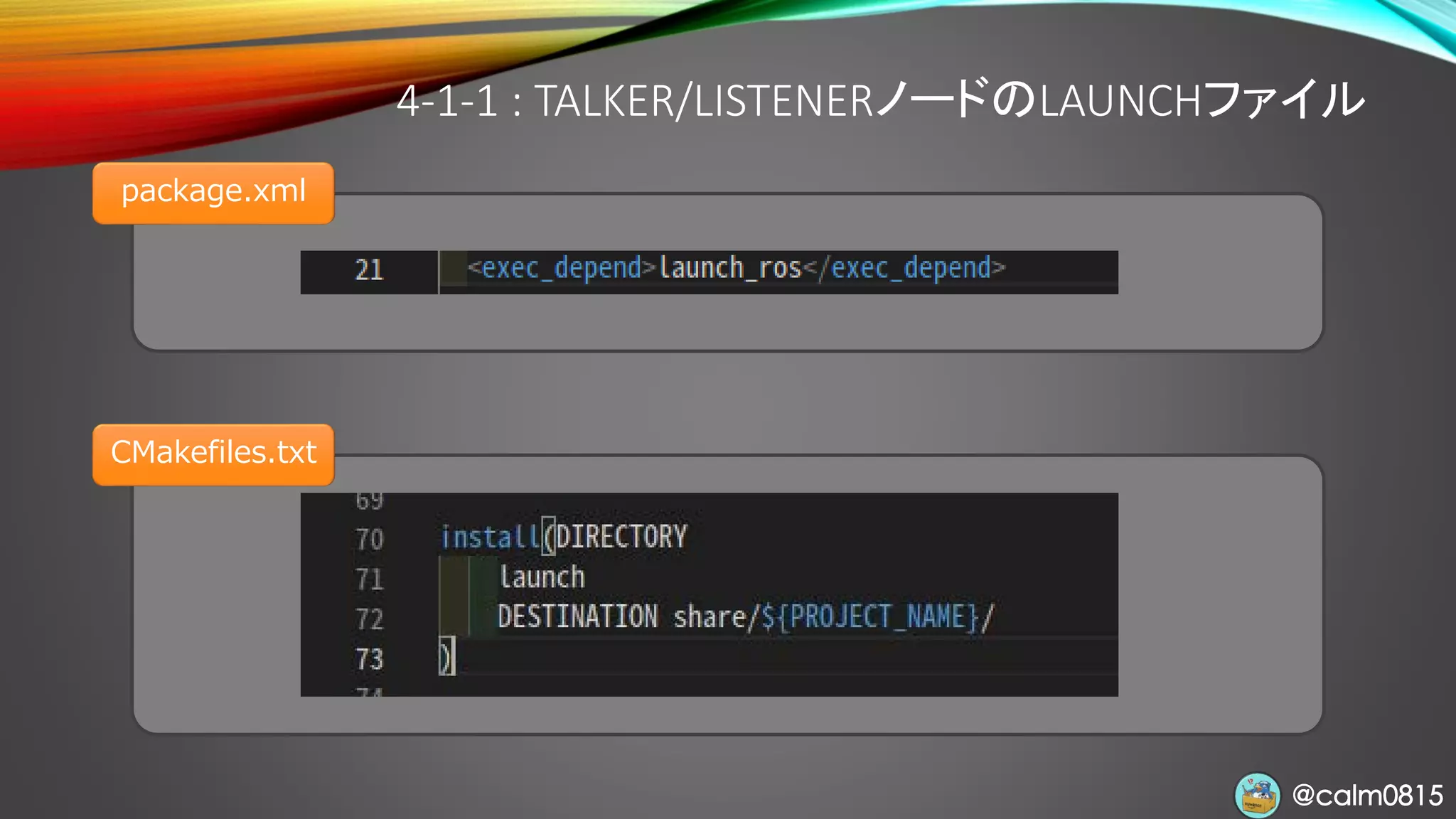Click the launch word on line 71
The height and width of the screenshot is (819, 1456).
point(542,577)
